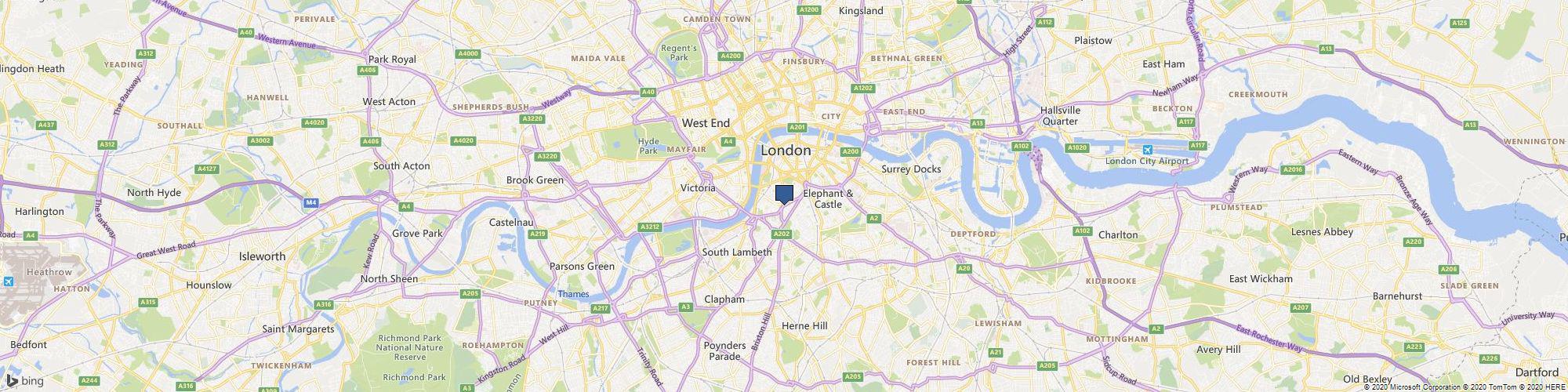Viewport: 1568px width, 392px height.
Task: Click the M4 motorway shield
Action: point(312,203)
